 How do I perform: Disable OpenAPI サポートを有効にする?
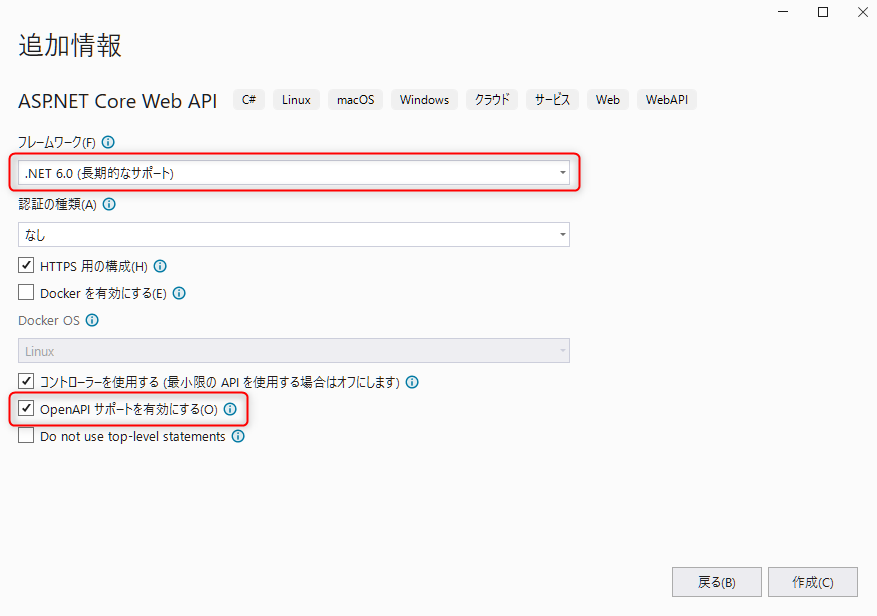coord(26,409)
